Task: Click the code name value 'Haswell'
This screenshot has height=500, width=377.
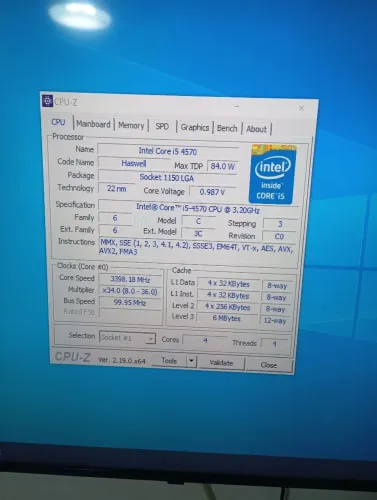Action: pyautogui.click(x=134, y=163)
